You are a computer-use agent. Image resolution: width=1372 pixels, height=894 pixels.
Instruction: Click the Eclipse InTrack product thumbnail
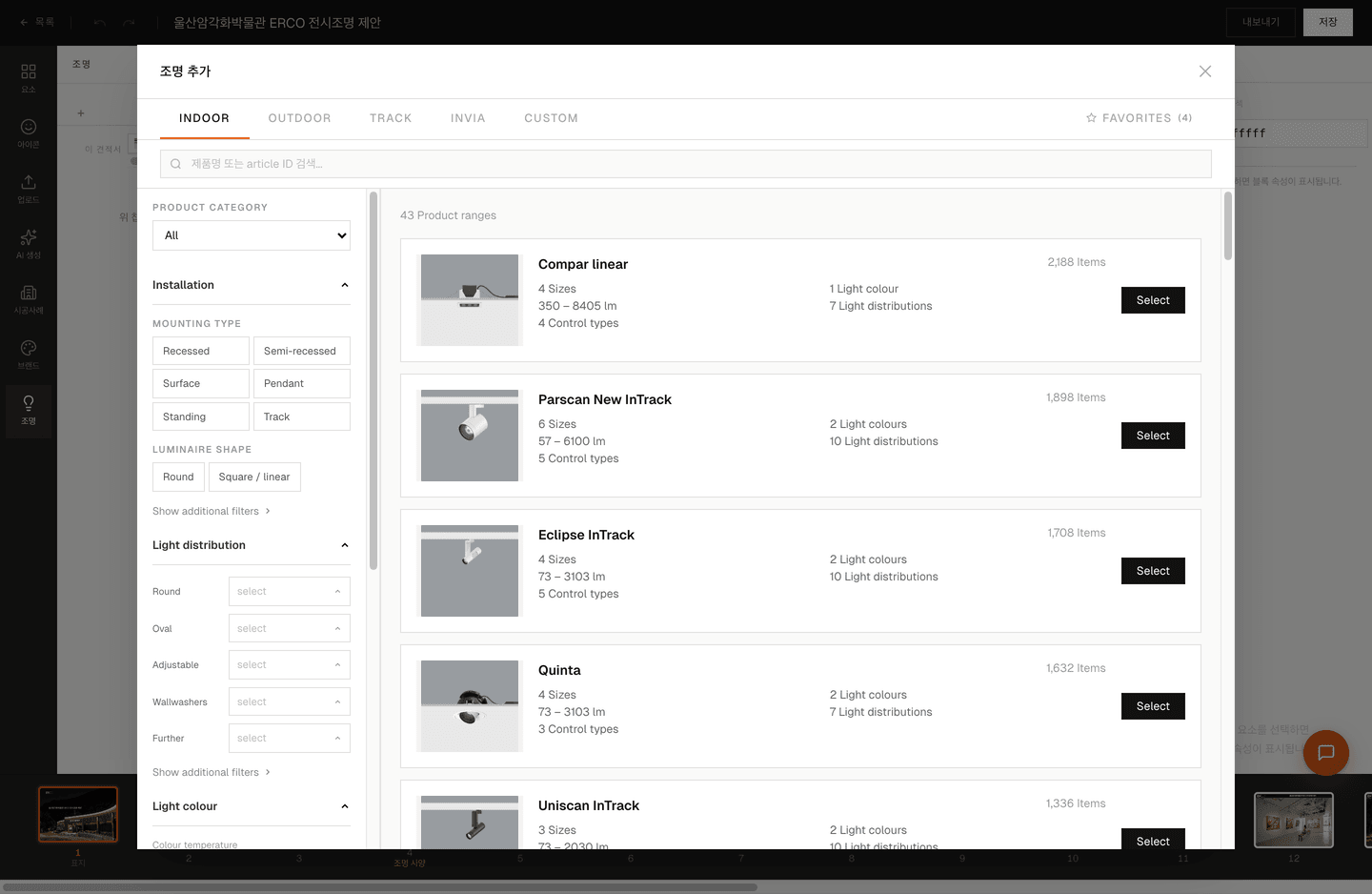click(470, 571)
